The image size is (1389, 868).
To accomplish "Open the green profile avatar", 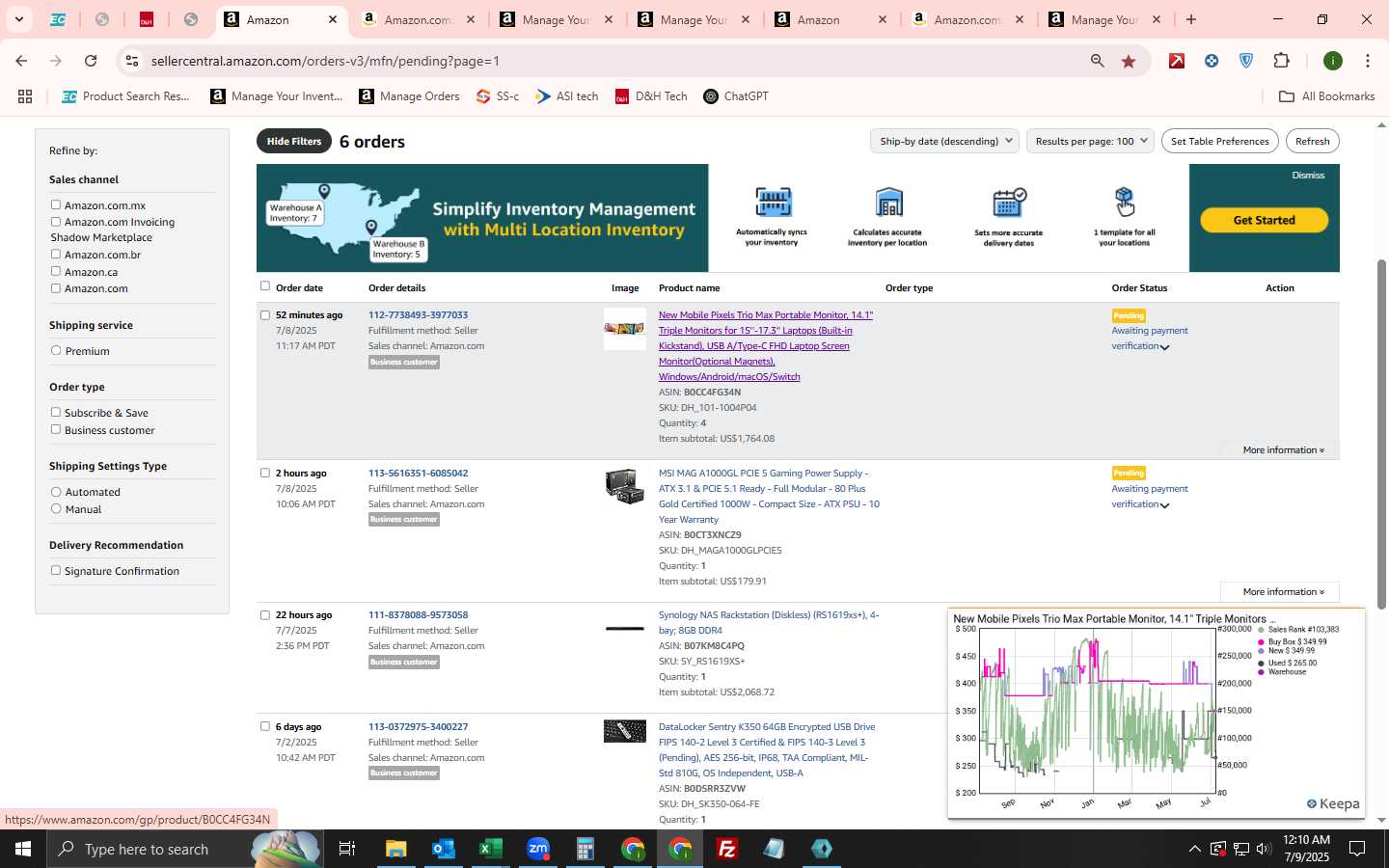I will tap(1333, 61).
